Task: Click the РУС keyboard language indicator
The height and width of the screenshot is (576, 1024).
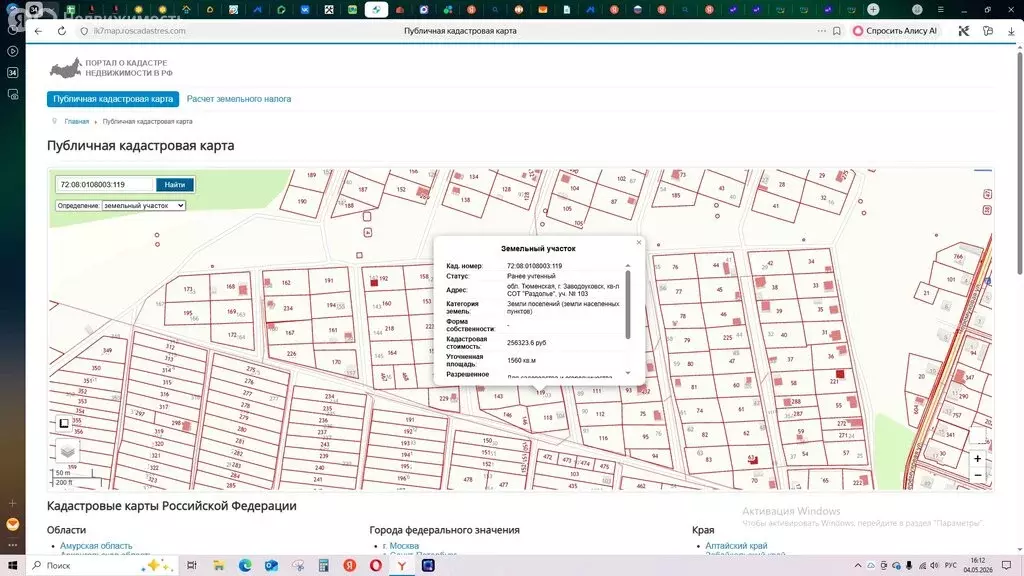Action: click(x=951, y=566)
